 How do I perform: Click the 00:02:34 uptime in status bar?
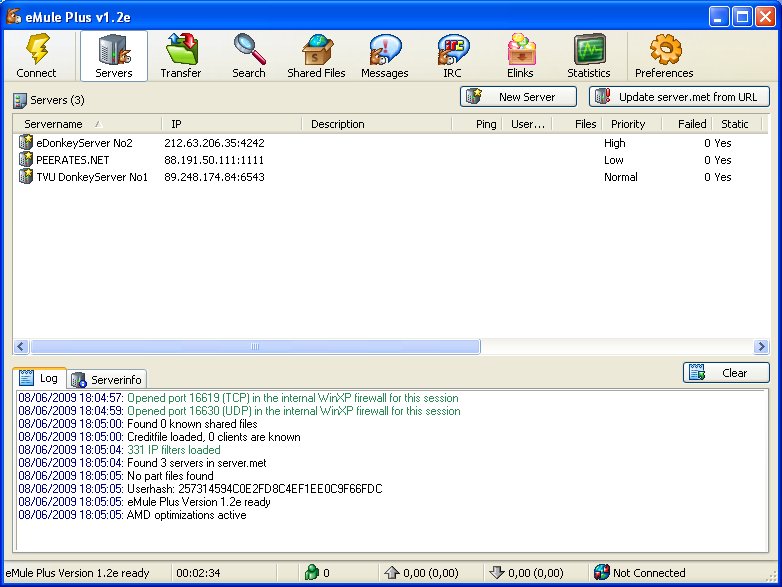tap(198, 573)
